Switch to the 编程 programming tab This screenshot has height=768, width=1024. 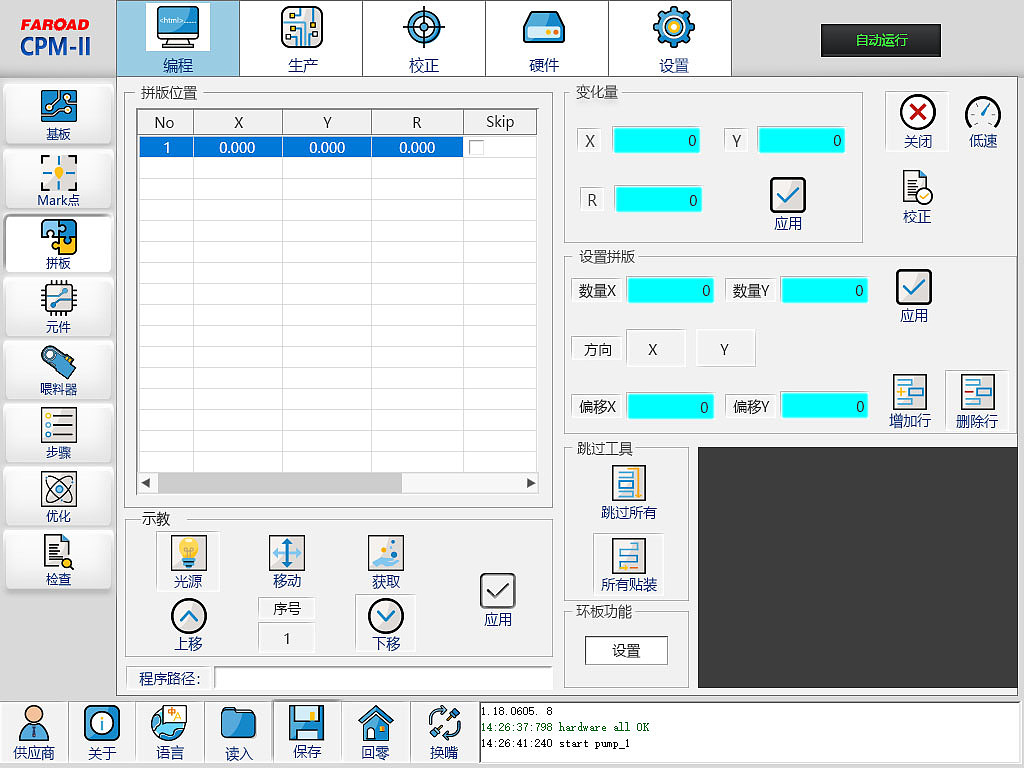point(178,39)
